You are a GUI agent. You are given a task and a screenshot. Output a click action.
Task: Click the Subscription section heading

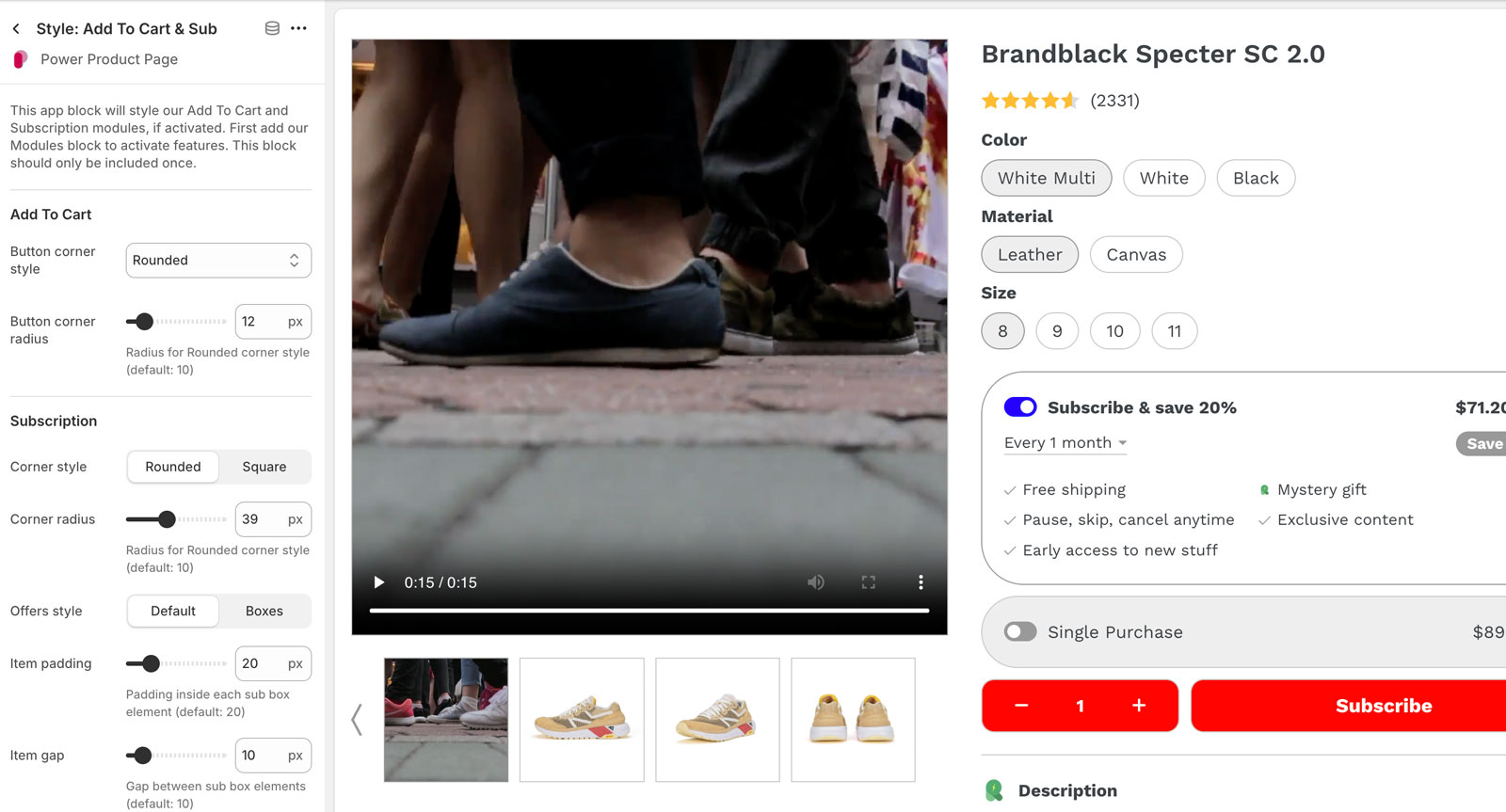pyautogui.click(x=54, y=422)
